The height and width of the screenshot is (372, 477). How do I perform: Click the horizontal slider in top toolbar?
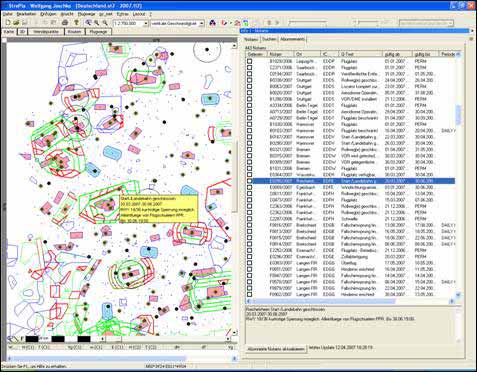point(307,23)
